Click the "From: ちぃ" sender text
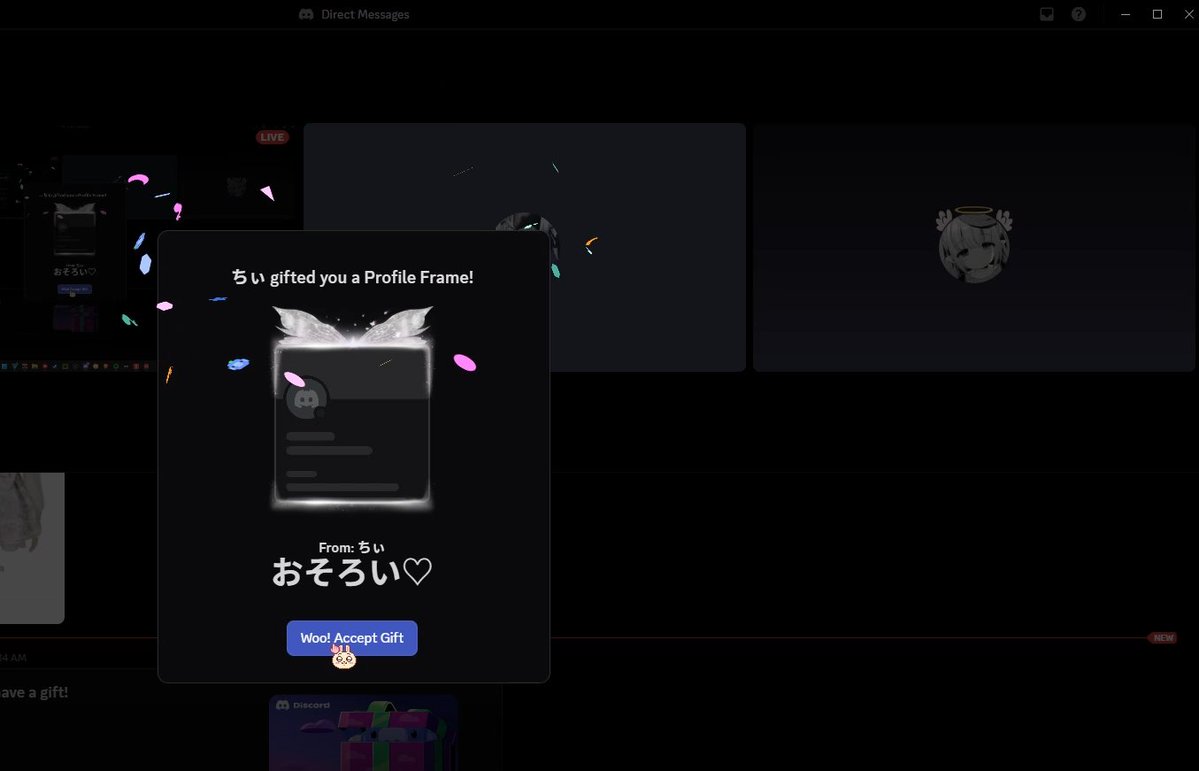 pyautogui.click(x=352, y=548)
